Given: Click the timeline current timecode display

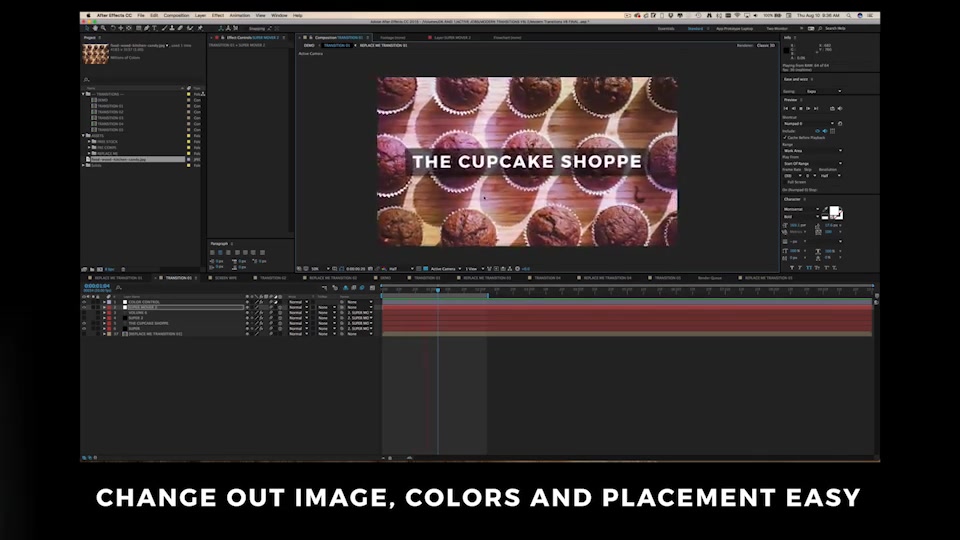Looking at the screenshot, I should [97, 286].
